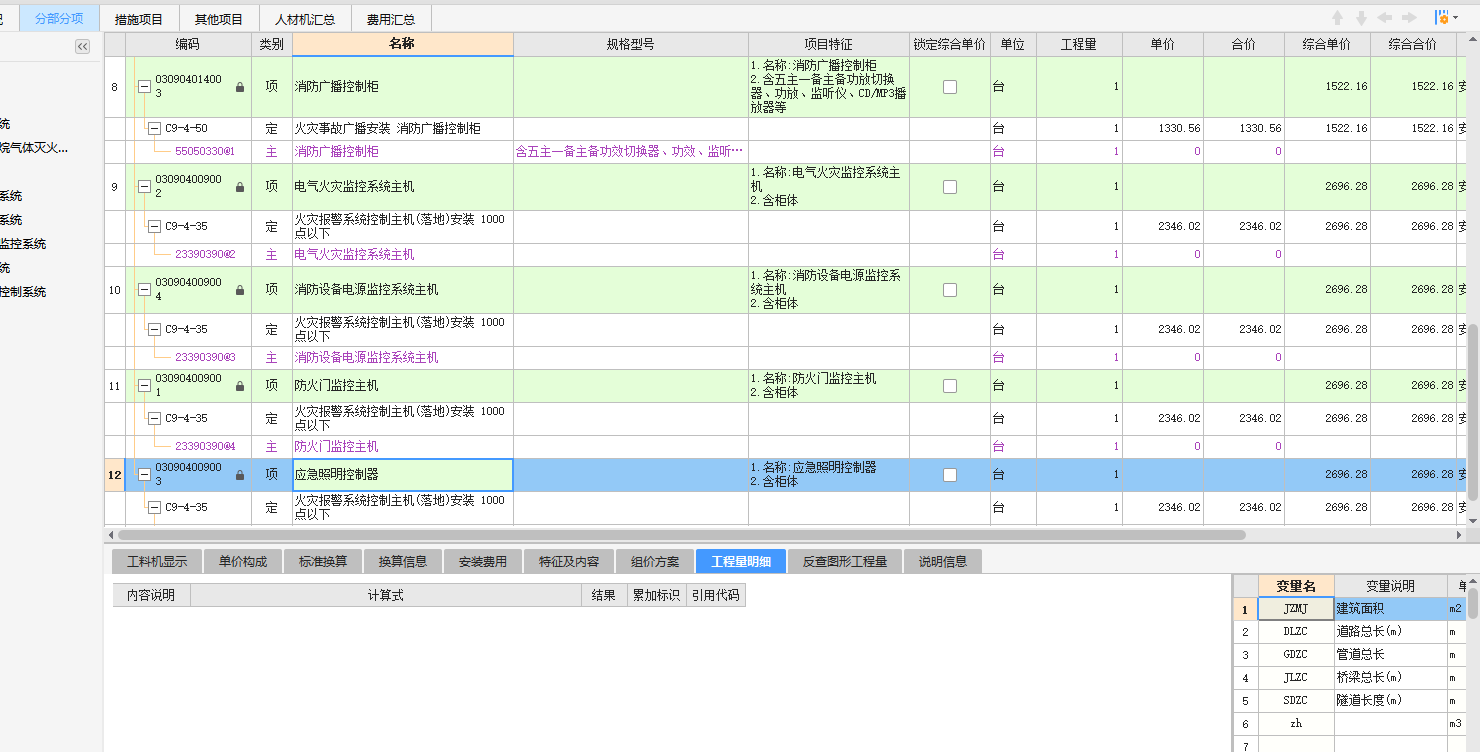Image resolution: width=1480 pixels, height=752 pixels.
Task: Select the DLZC variable row
Action: (1349, 632)
